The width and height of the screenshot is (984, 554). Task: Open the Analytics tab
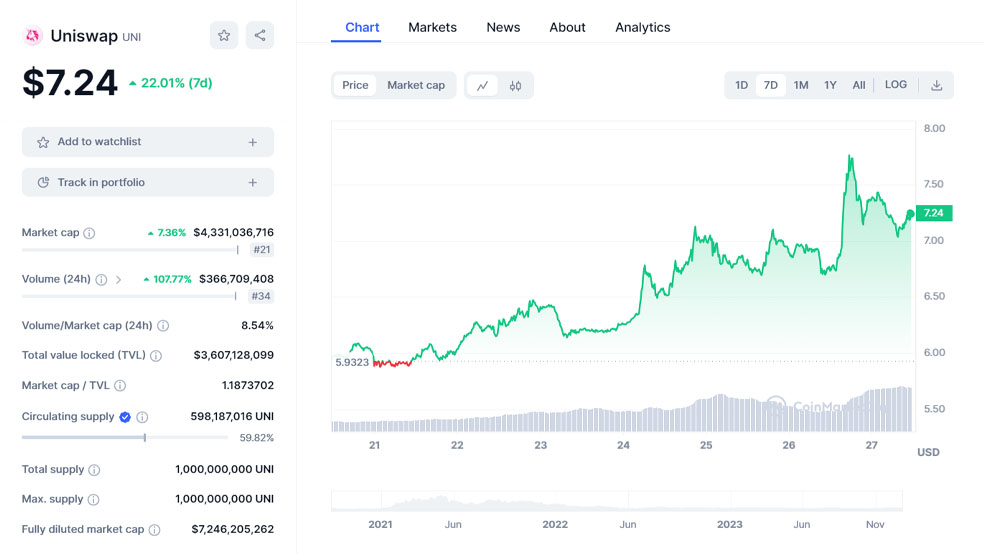pos(642,28)
